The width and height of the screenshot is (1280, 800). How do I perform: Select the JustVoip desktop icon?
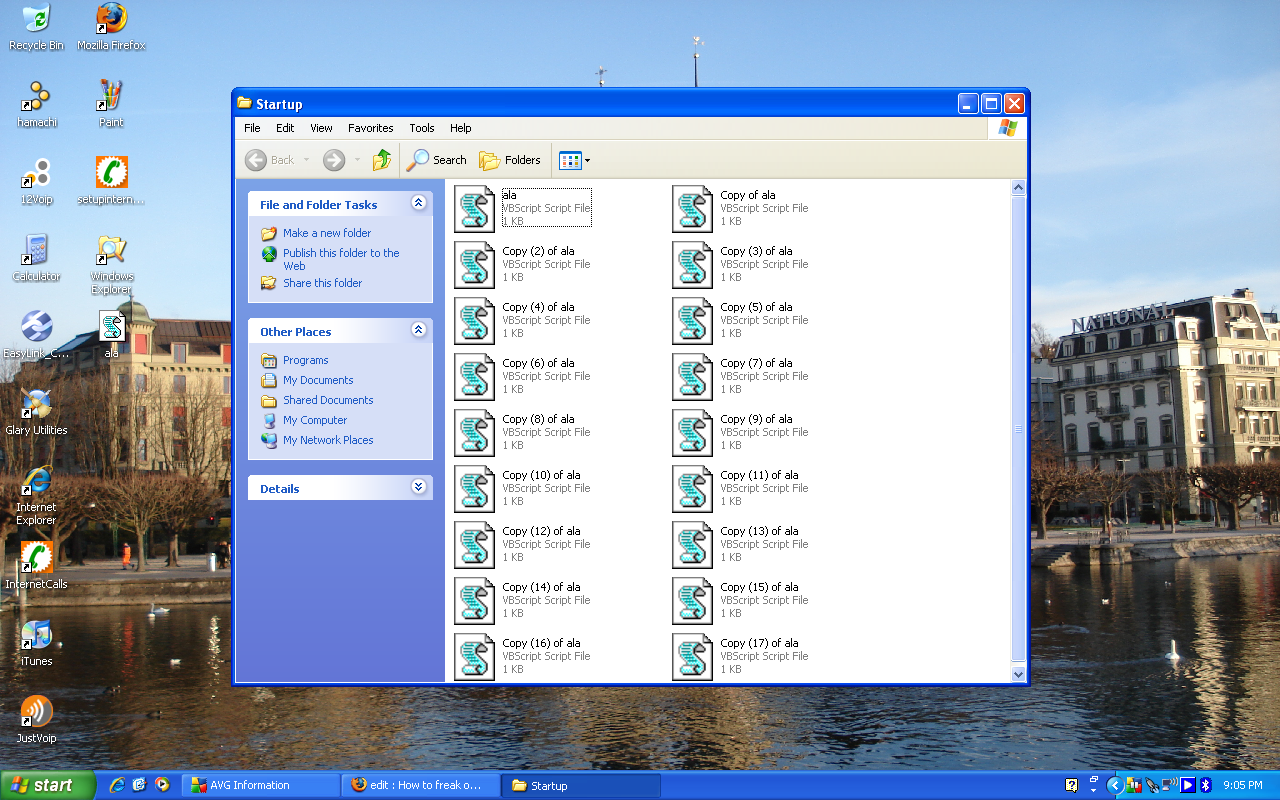point(37,720)
